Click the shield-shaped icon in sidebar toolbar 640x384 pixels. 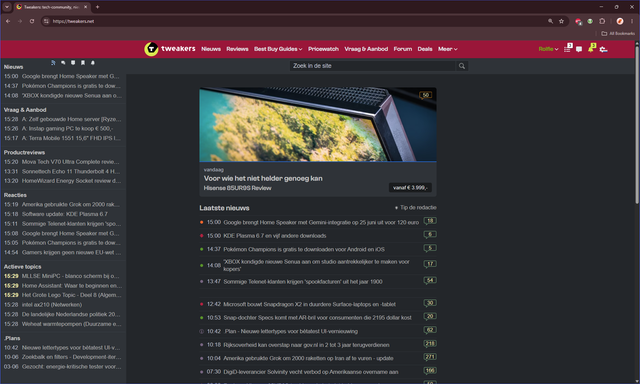point(73,63)
